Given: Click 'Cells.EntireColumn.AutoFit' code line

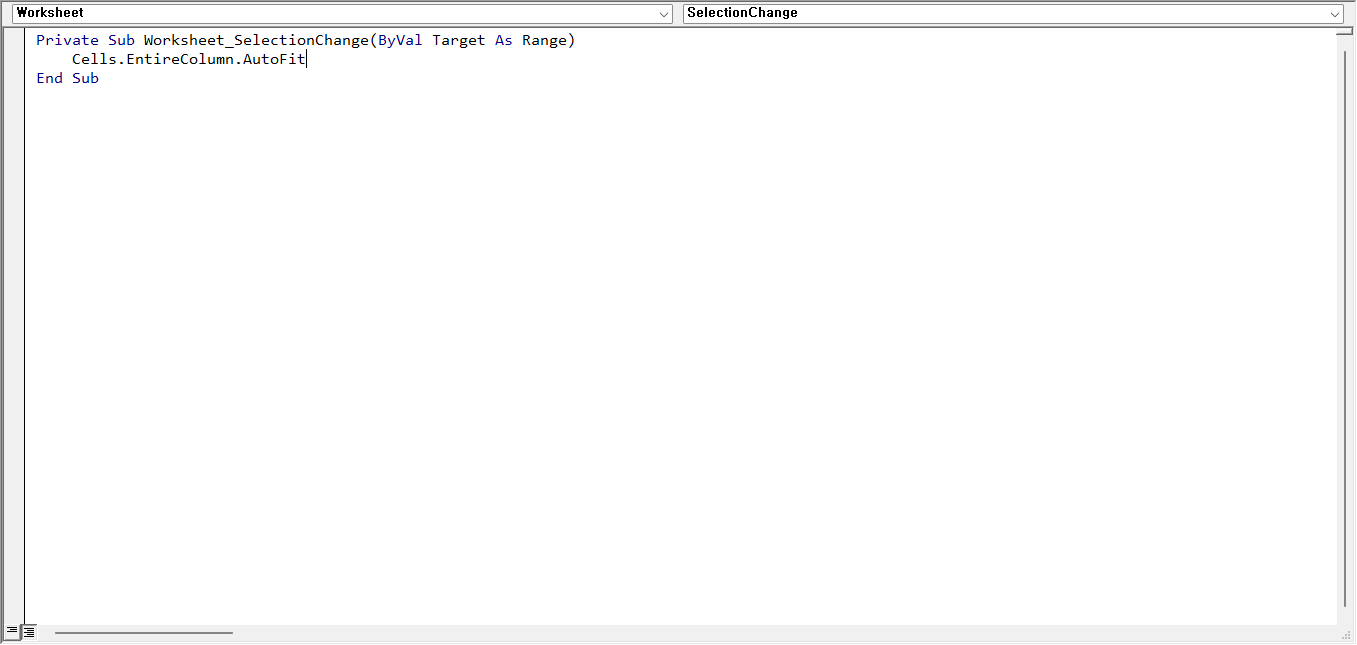Looking at the screenshot, I should (x=189, y=59).
